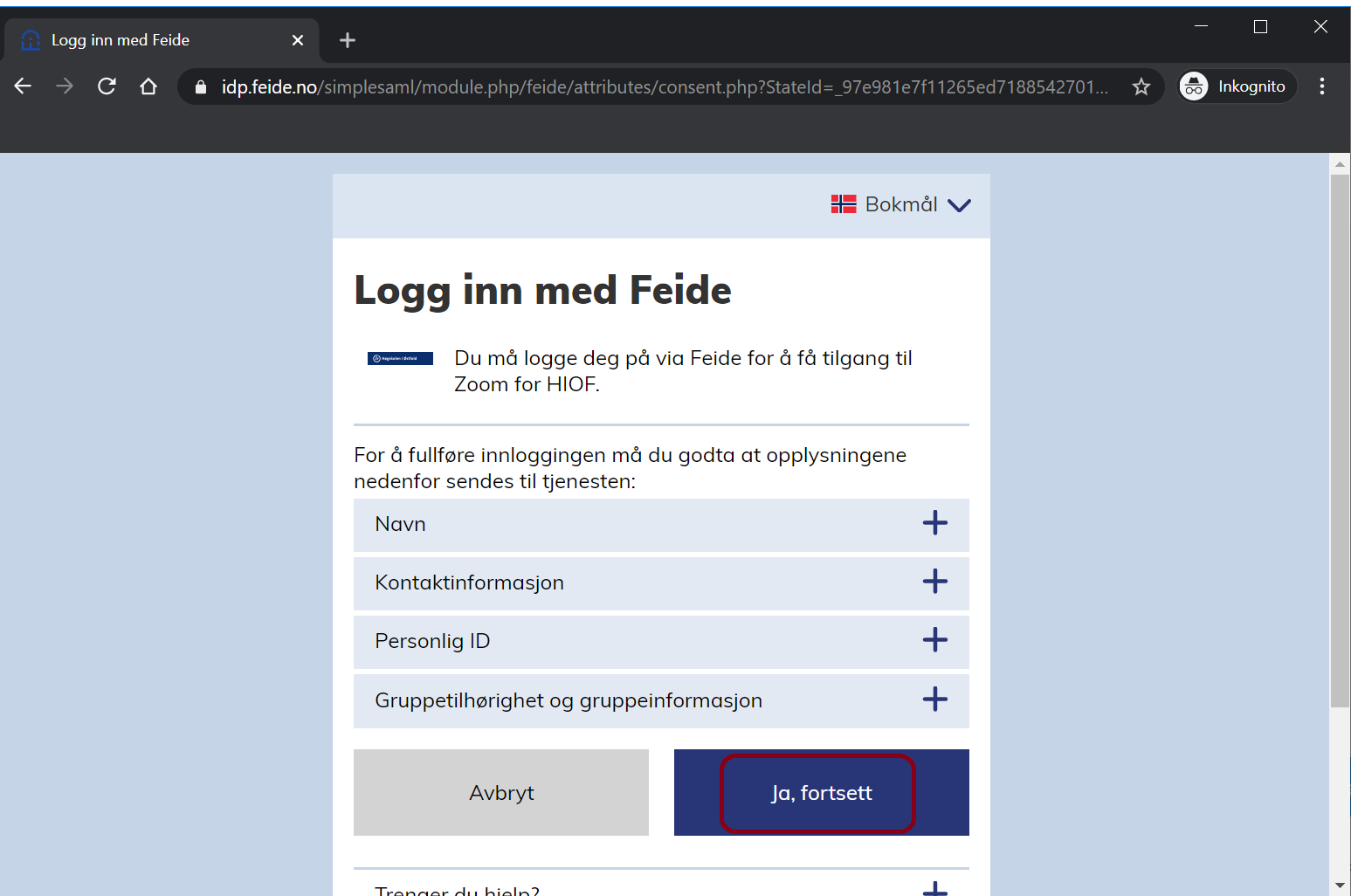Go back with the browser back arrow
Image resolution: width=1351 pixels, height=896 pixels.
click(x=23, y=86)
